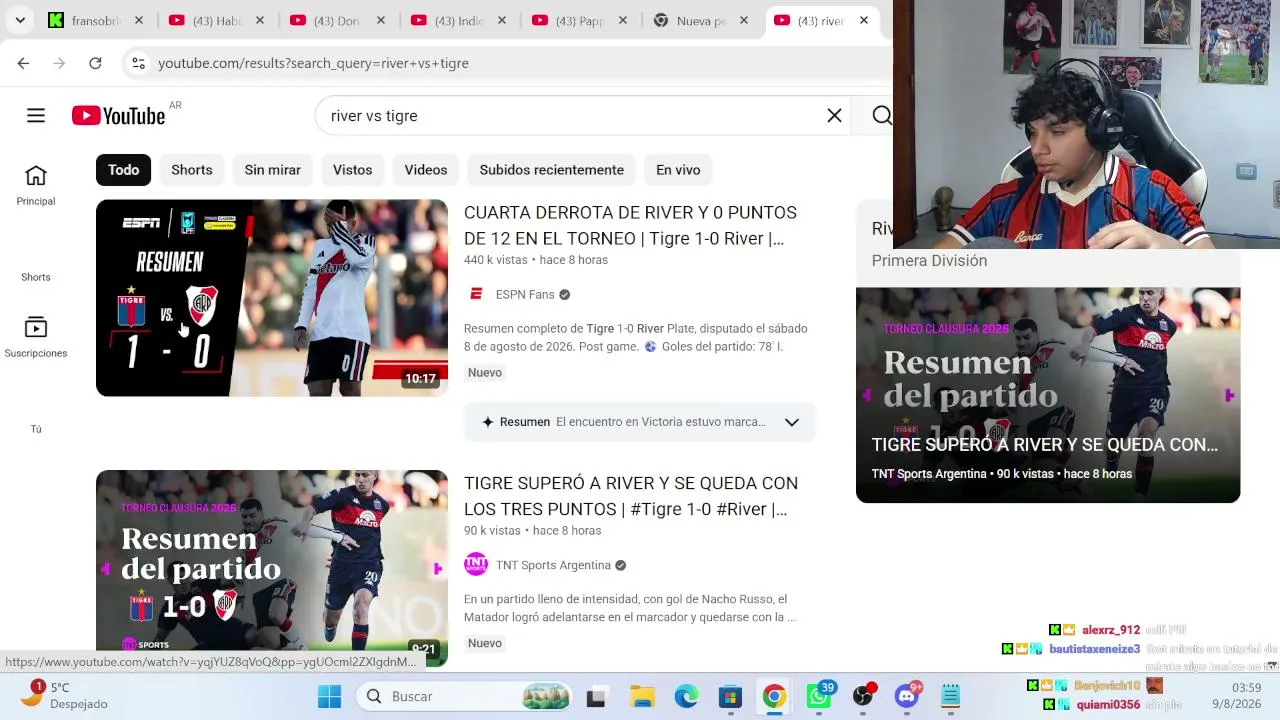Expand the AI Resumen summary chevron

coord(792,422)
